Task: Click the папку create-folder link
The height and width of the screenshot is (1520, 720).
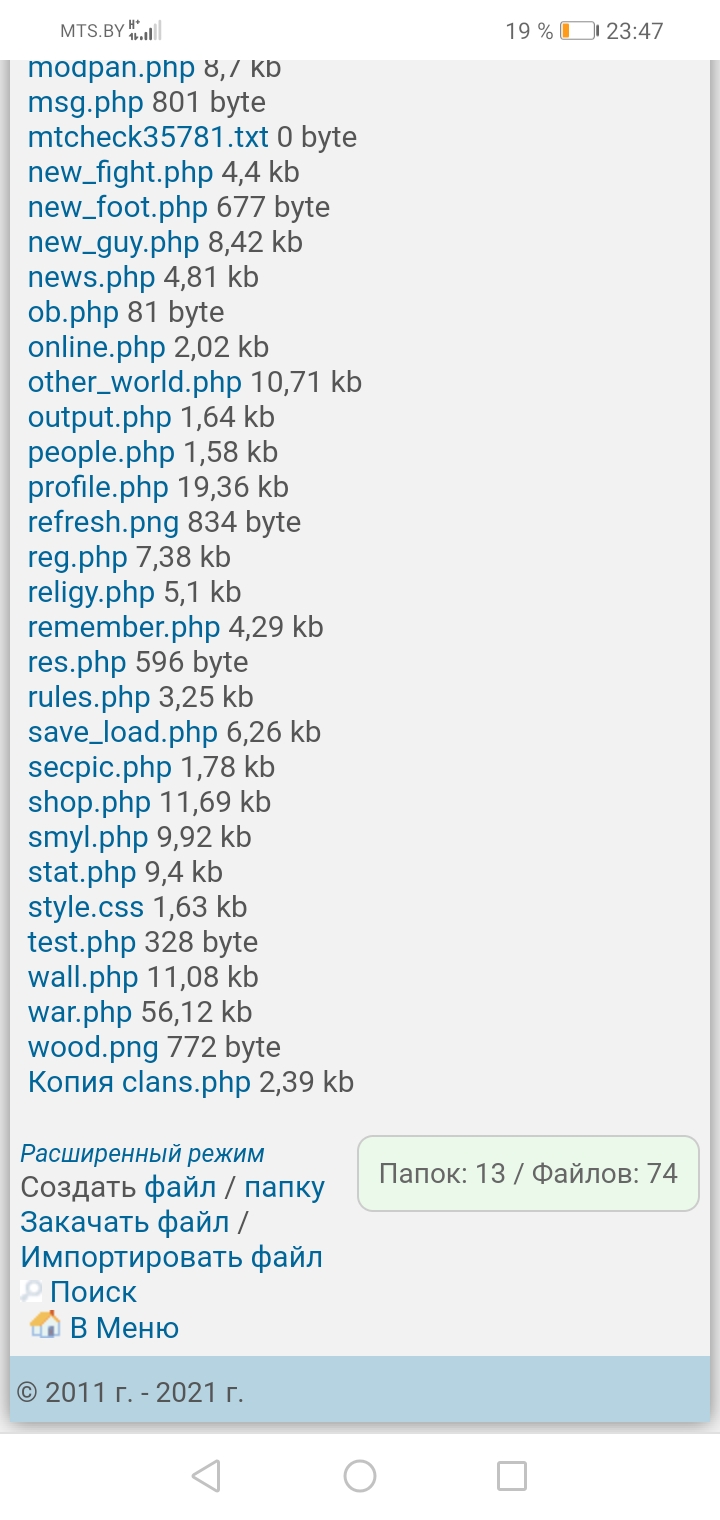Action: (x=285, y=1188)
